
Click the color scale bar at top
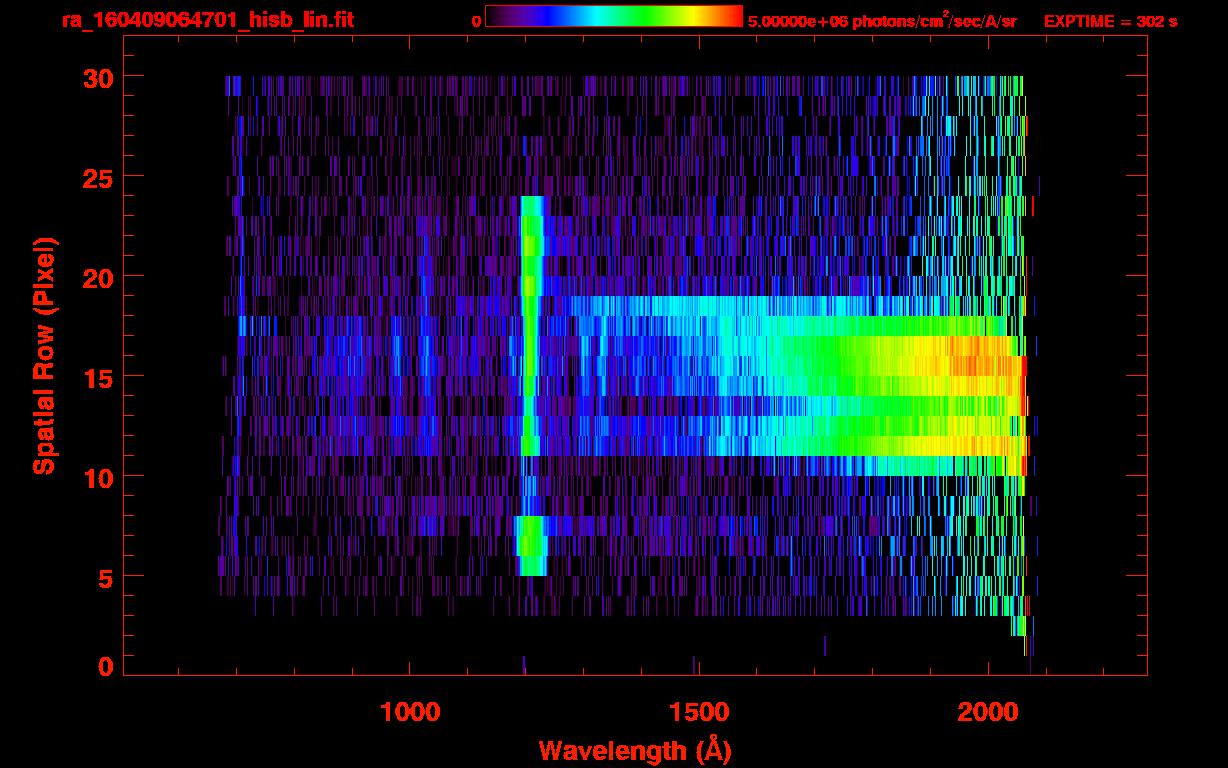pos(613,16)
